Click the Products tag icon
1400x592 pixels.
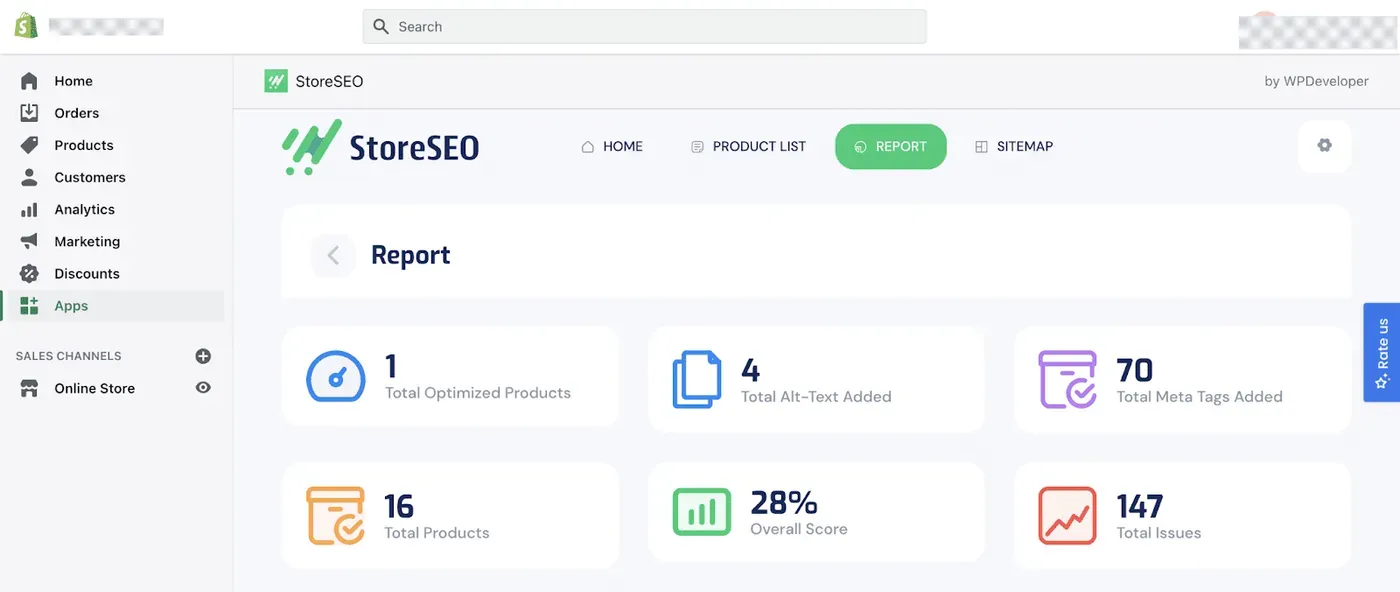pyautogui.click(x=29, y=145)
